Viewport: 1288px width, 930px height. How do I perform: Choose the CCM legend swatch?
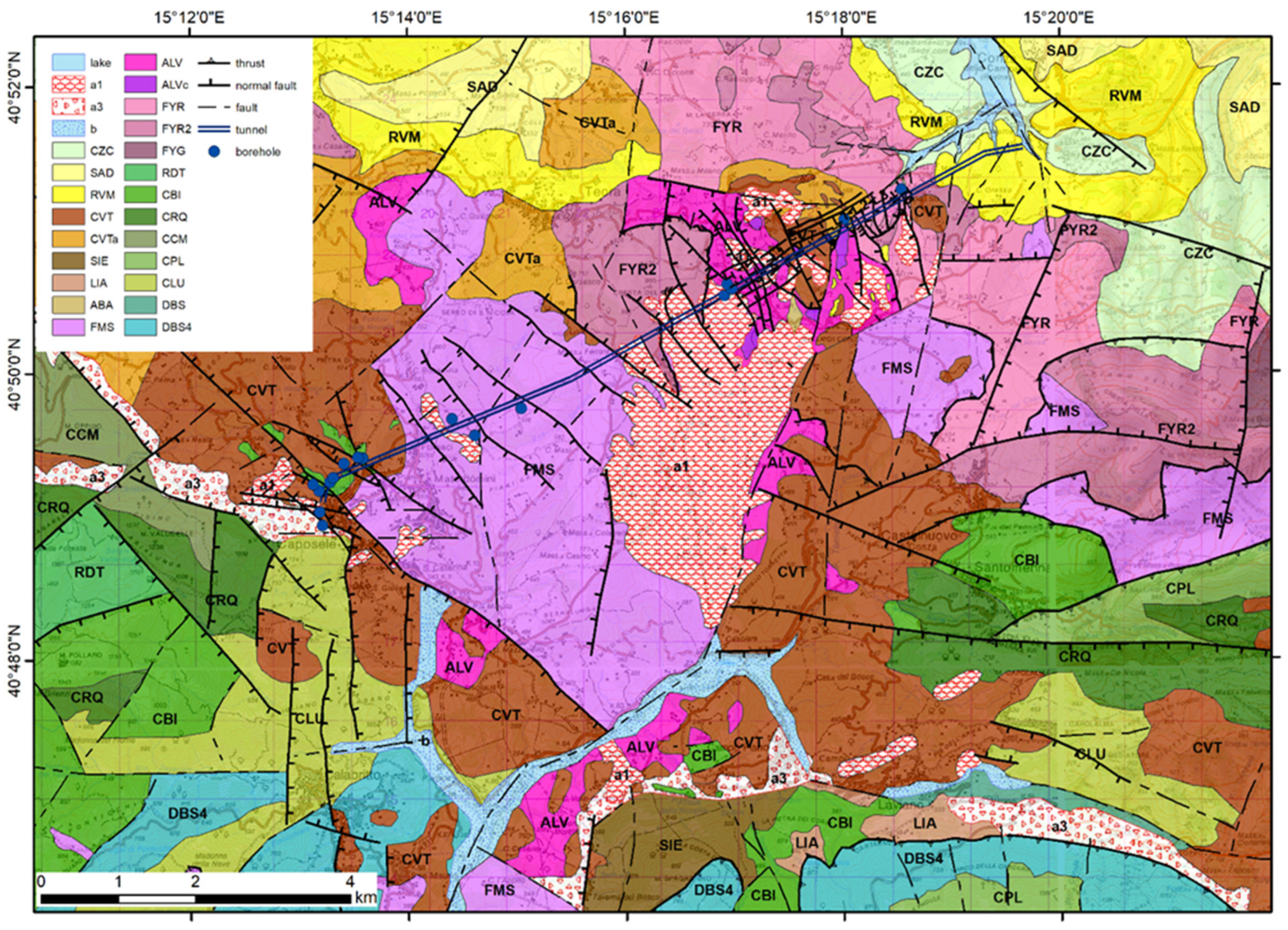pyautogui.click(x=141, y=239)
